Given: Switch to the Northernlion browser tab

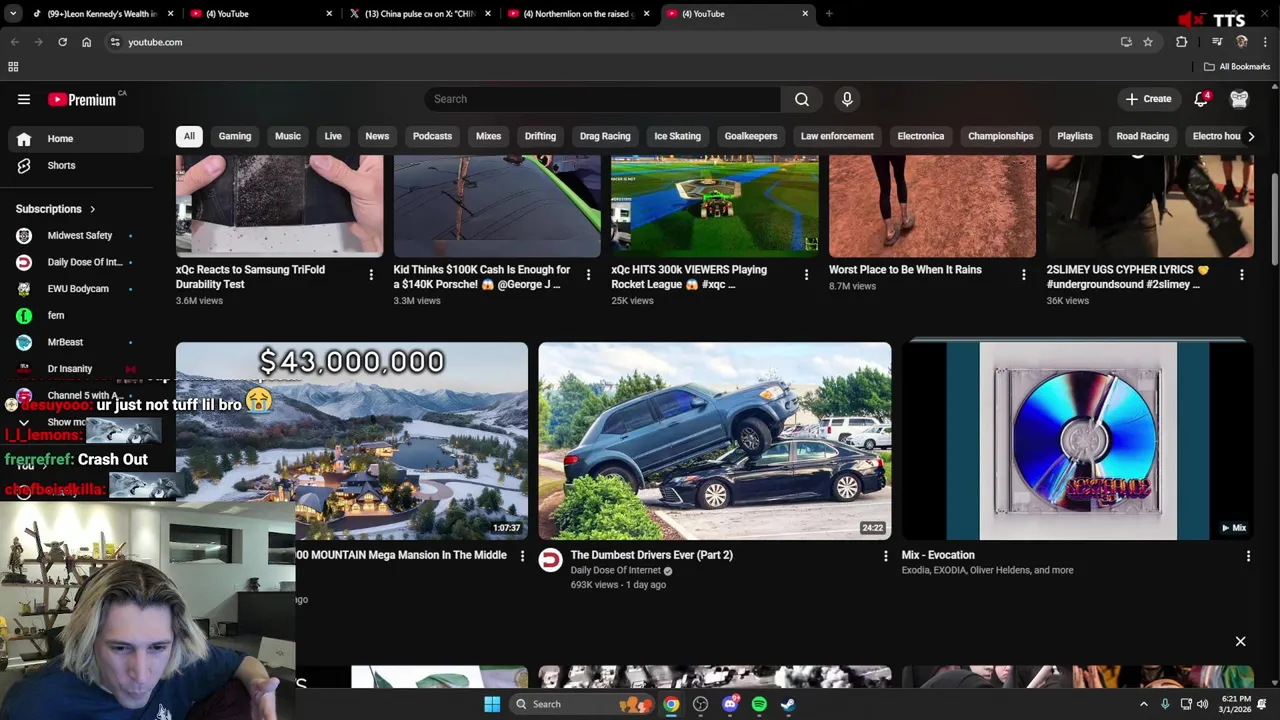Looking at the screenshot, I should tap(579, 14).
